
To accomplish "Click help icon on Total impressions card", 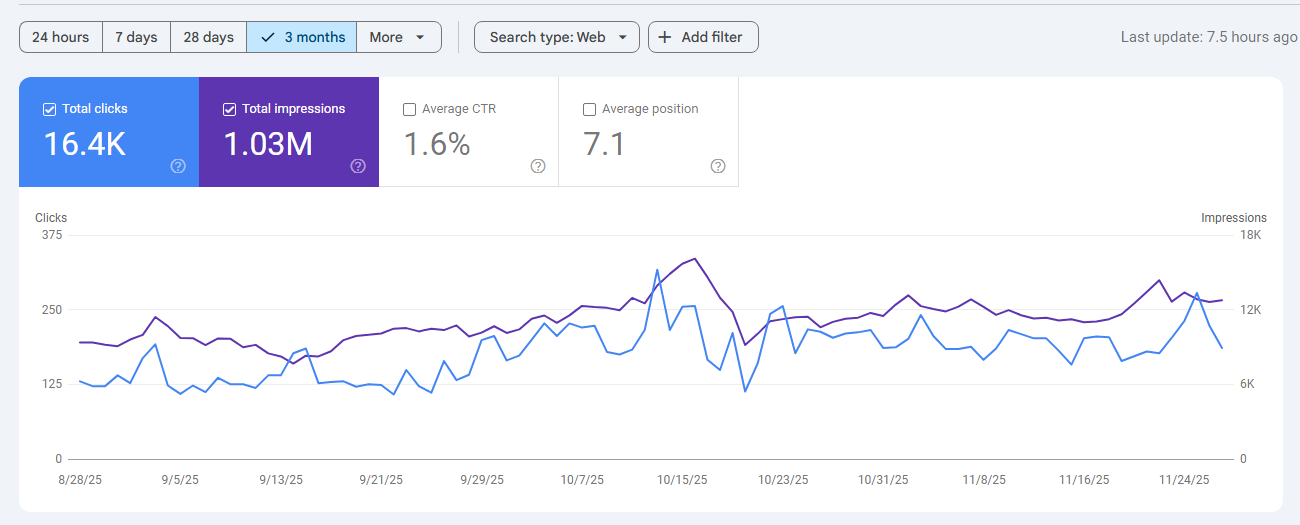I will point(358,166).
